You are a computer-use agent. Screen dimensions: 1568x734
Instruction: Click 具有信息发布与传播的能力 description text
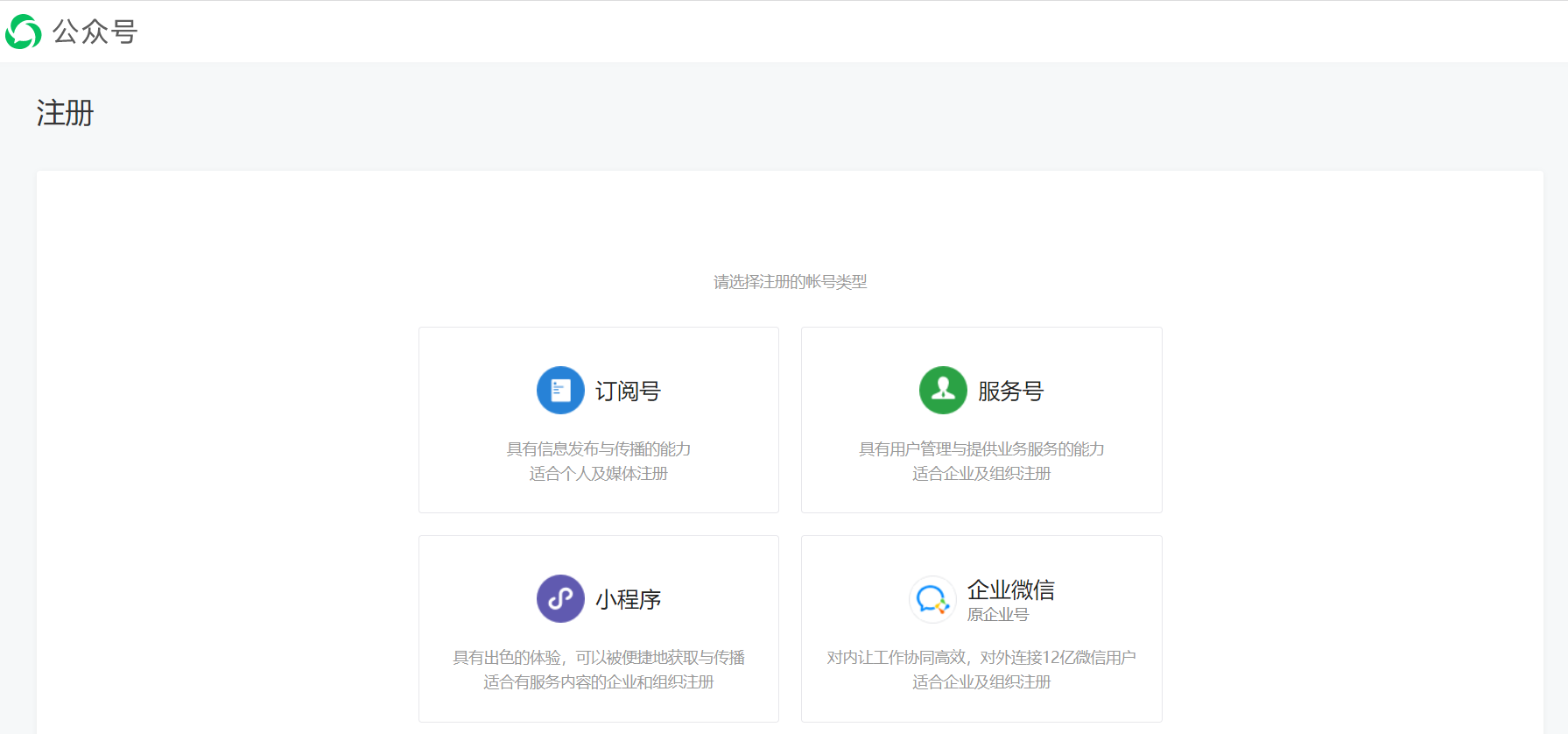[599, 449]
